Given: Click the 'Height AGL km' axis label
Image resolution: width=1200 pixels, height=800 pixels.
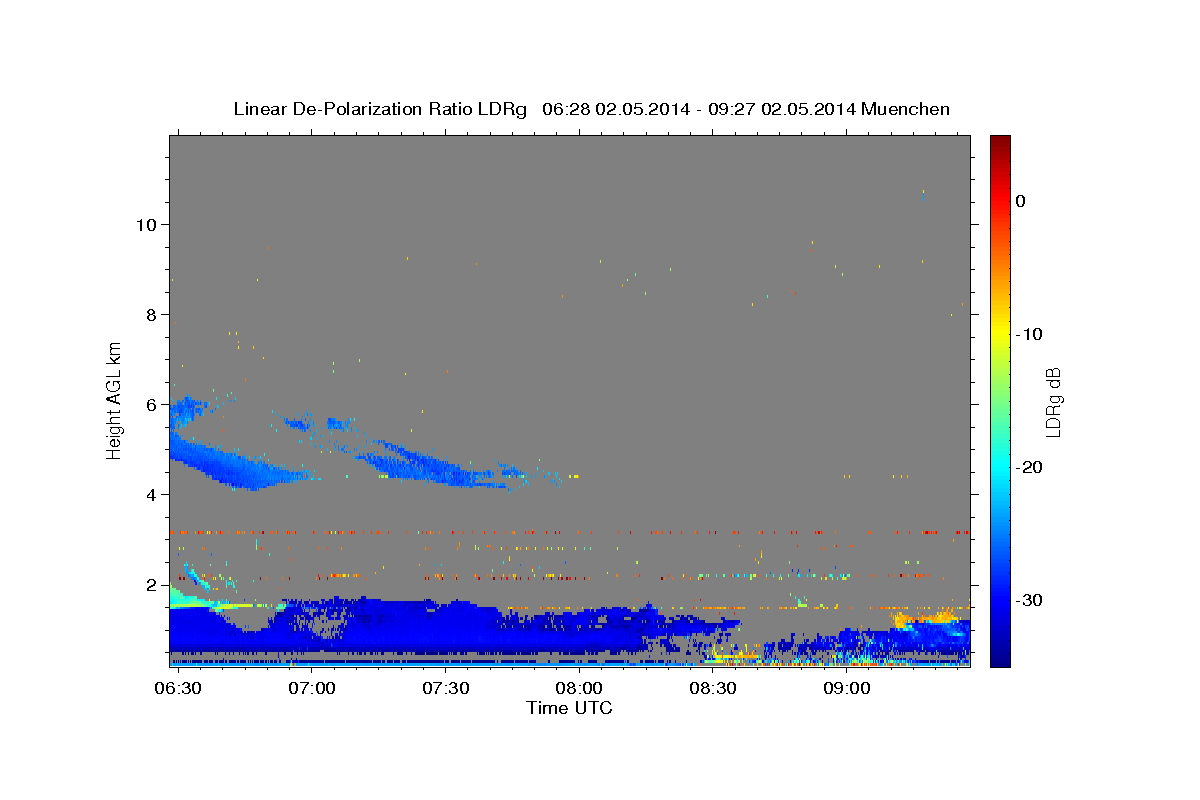Looking at the screenshot, I should tap(115, 400).
